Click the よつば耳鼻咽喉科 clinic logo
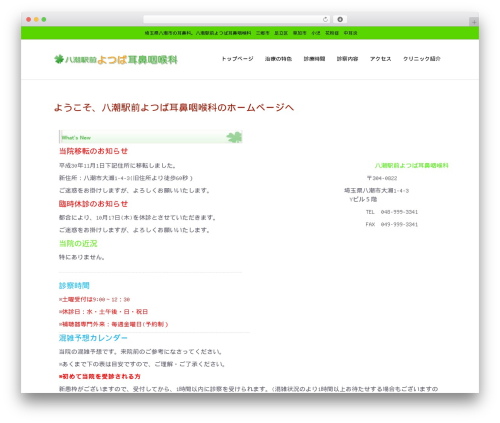 point(116,60)
